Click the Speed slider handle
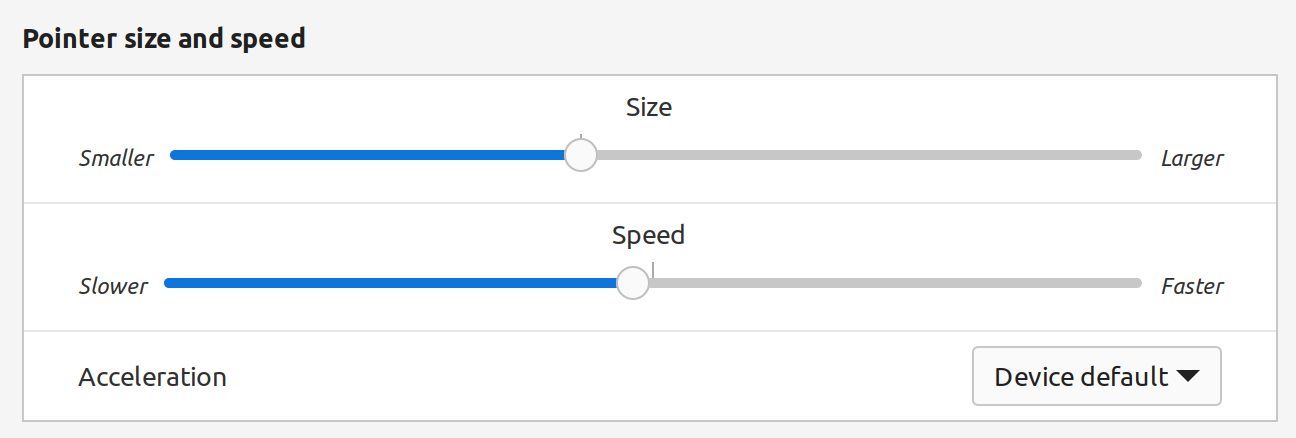The image size is (1296, 438). pos(632,283)
